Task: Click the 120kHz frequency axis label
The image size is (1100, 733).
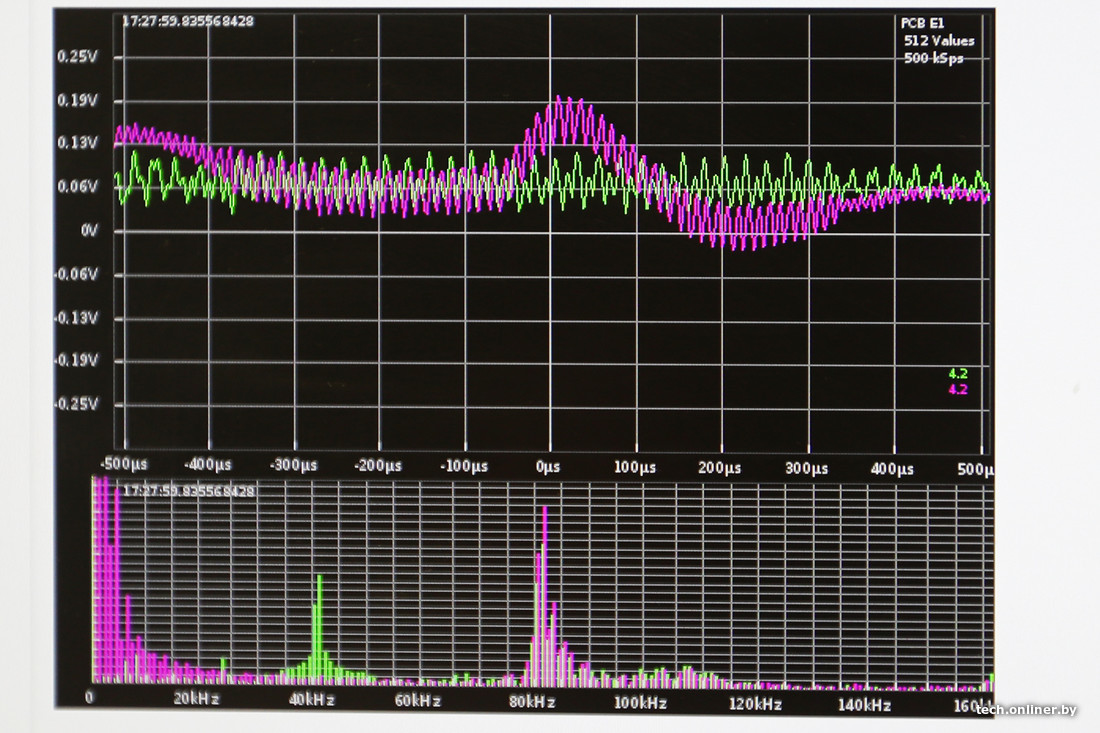Action: click(x=755, y=703)
